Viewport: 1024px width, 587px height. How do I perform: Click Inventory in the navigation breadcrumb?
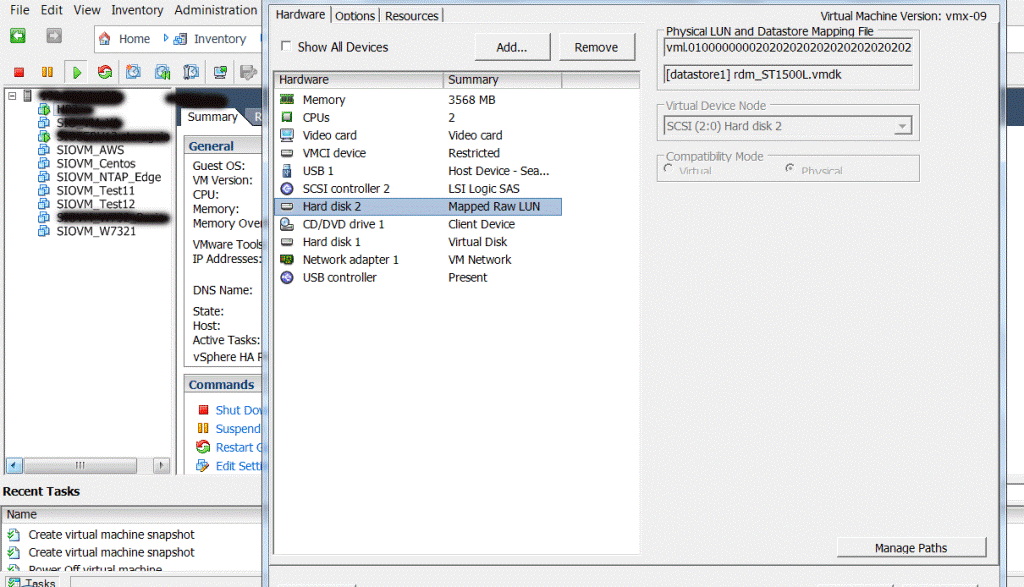(219, 39)
